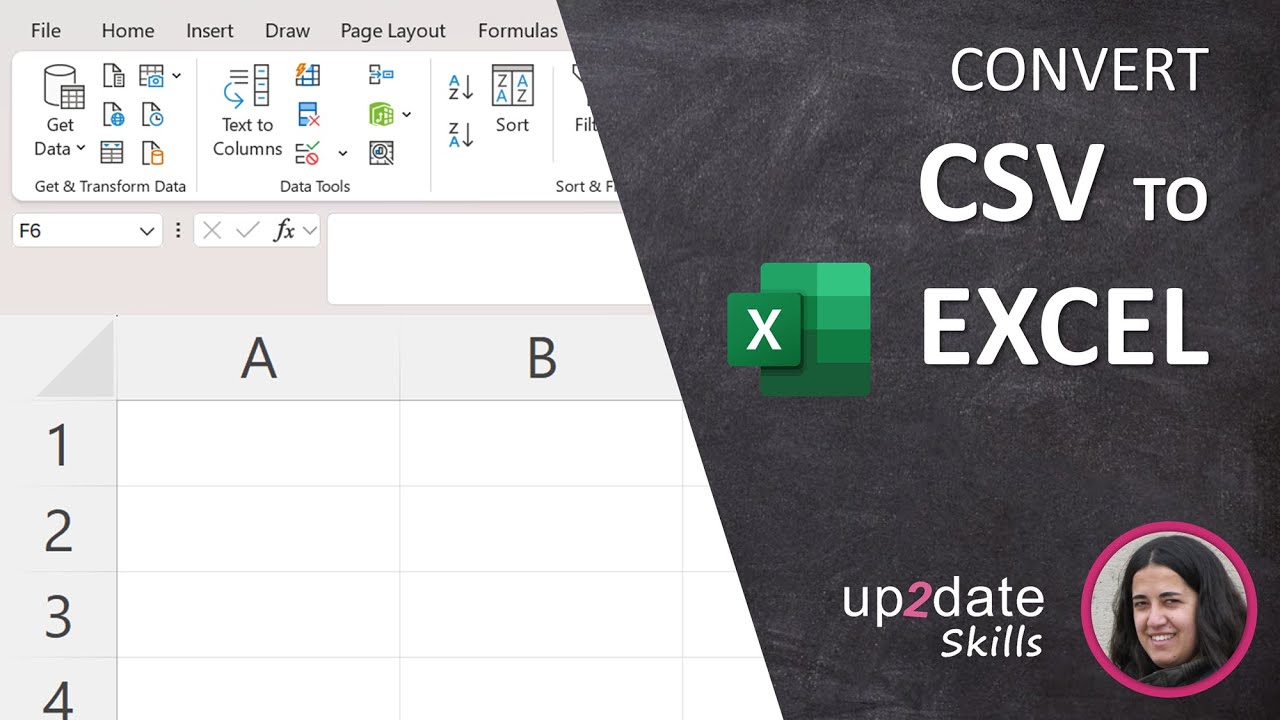Select row 4 header
1280x720 pixels.
tap(58, 690)
